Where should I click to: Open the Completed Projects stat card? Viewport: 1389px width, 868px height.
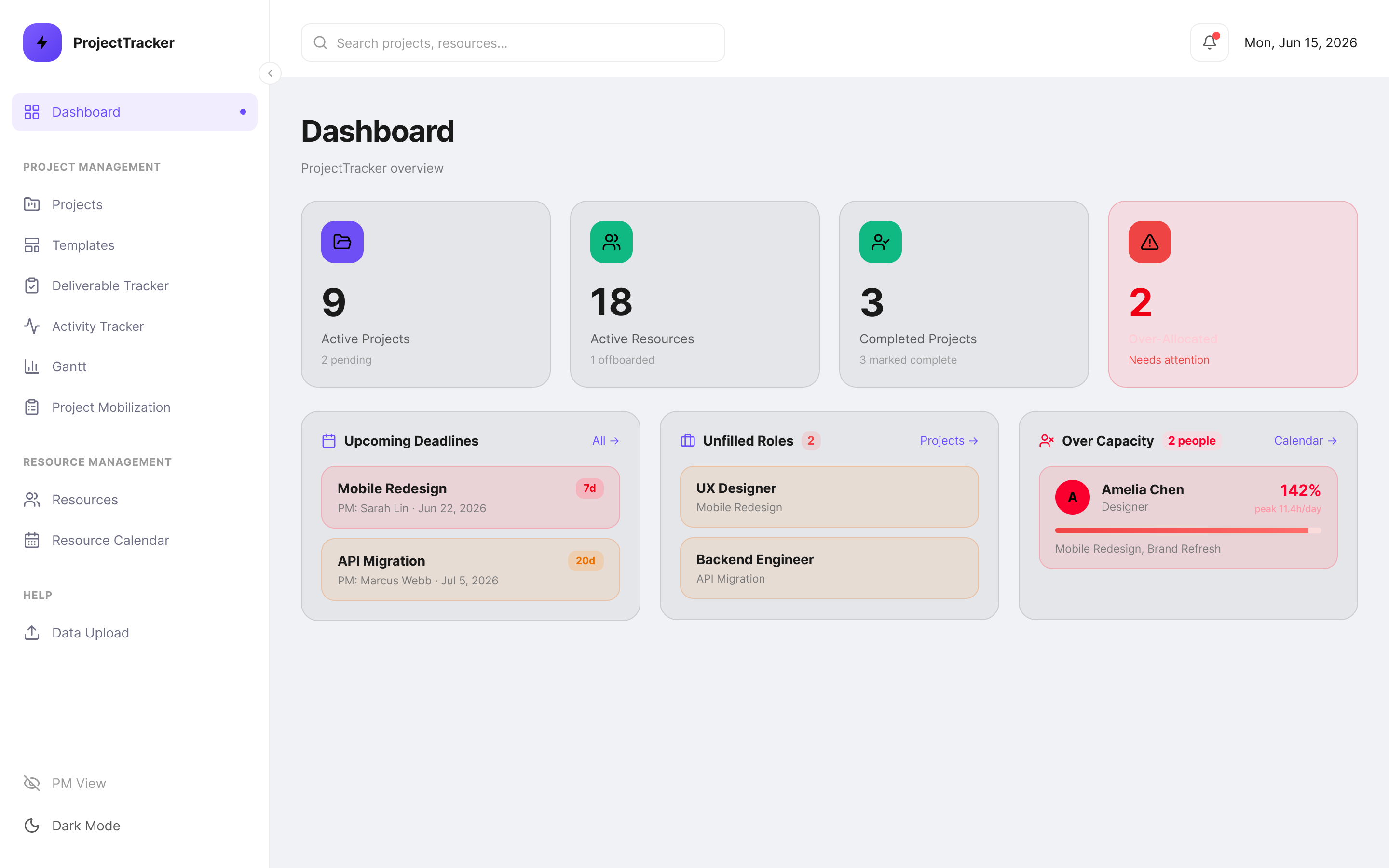click(964, 294)
